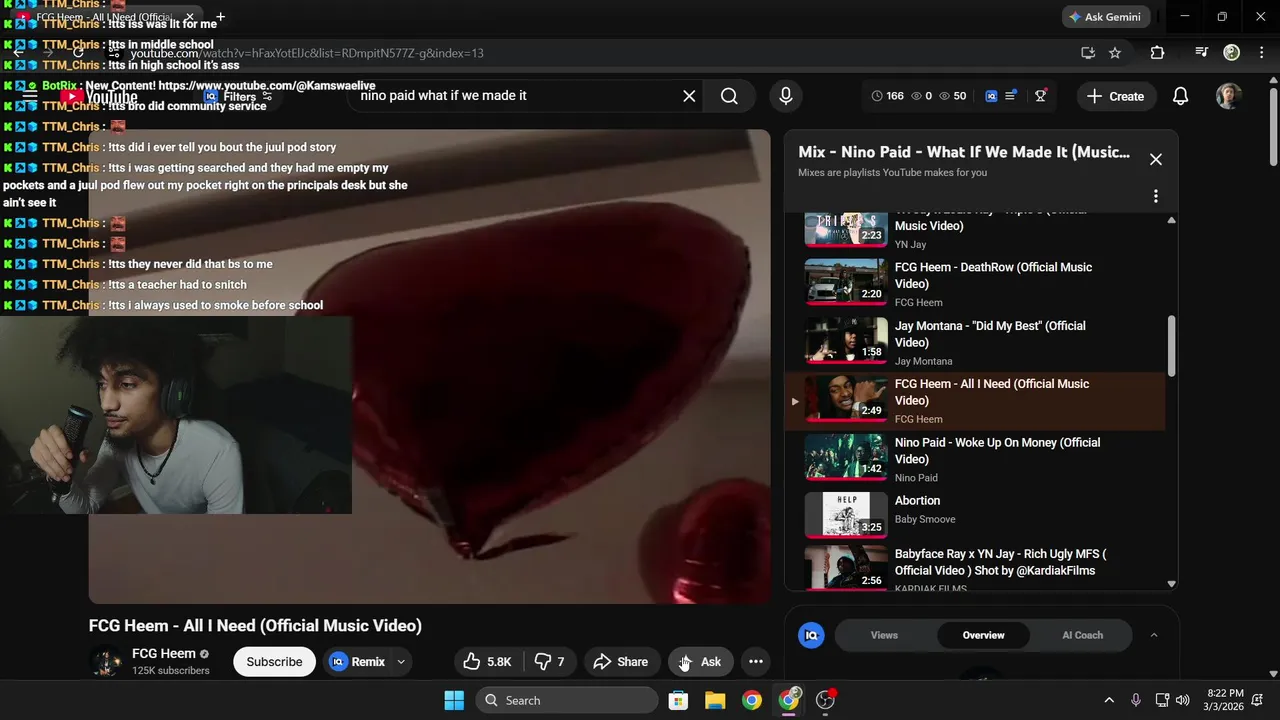Click the taskbar volume speaker icon
The image size is (1280, 720).
click(x=1183, y=700)
